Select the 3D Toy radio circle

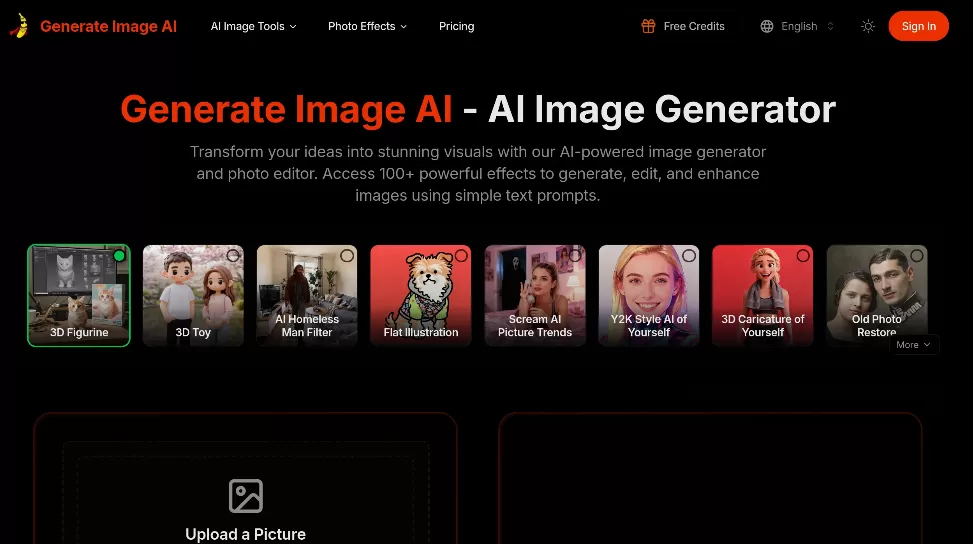(x=233, y=255)
